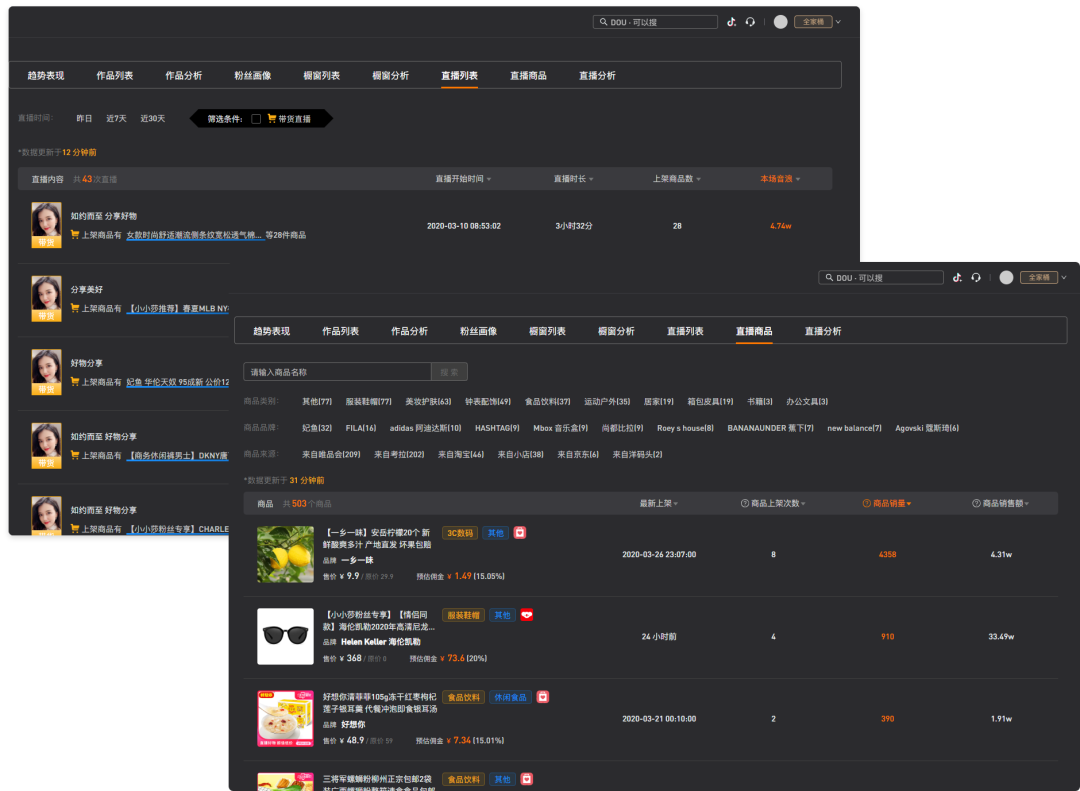Click the help icon next to 商品上架次数
Screen dimensions: 1080x791
(x=745, y=503)
